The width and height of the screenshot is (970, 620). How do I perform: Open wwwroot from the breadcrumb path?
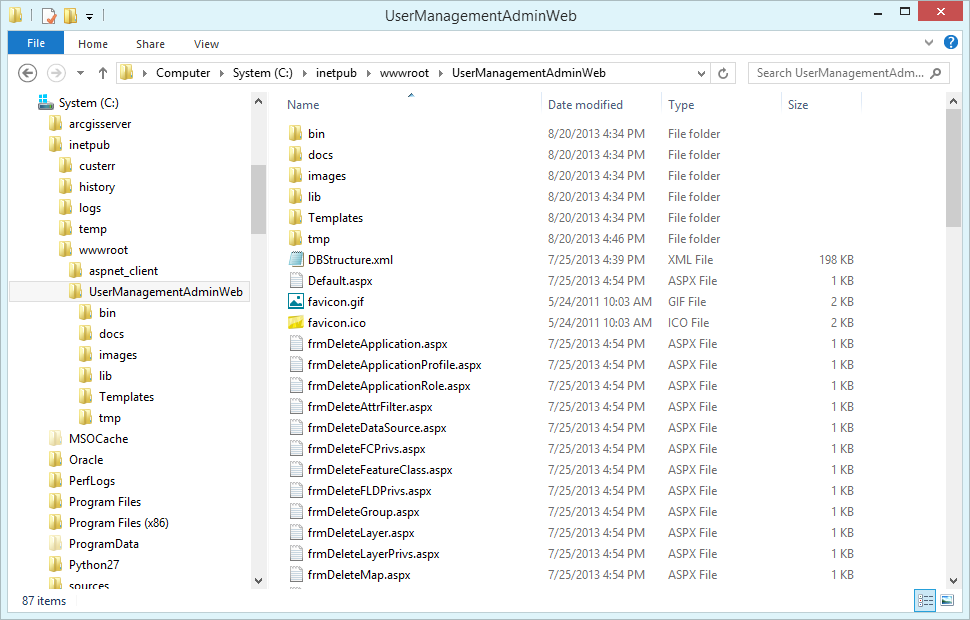pyautogui.click(x=404, y=72)
